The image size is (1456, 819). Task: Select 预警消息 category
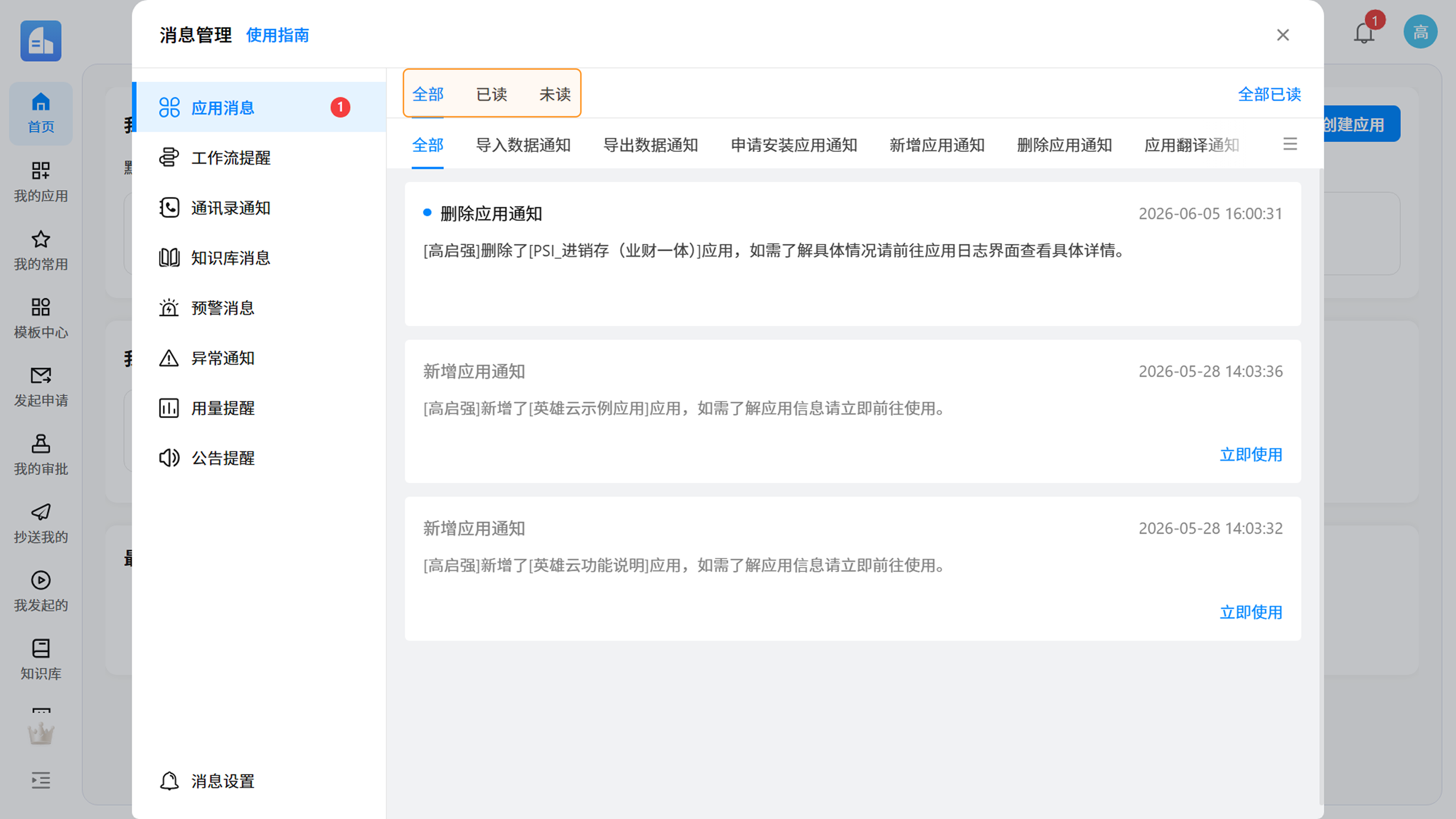click(259, 308)
